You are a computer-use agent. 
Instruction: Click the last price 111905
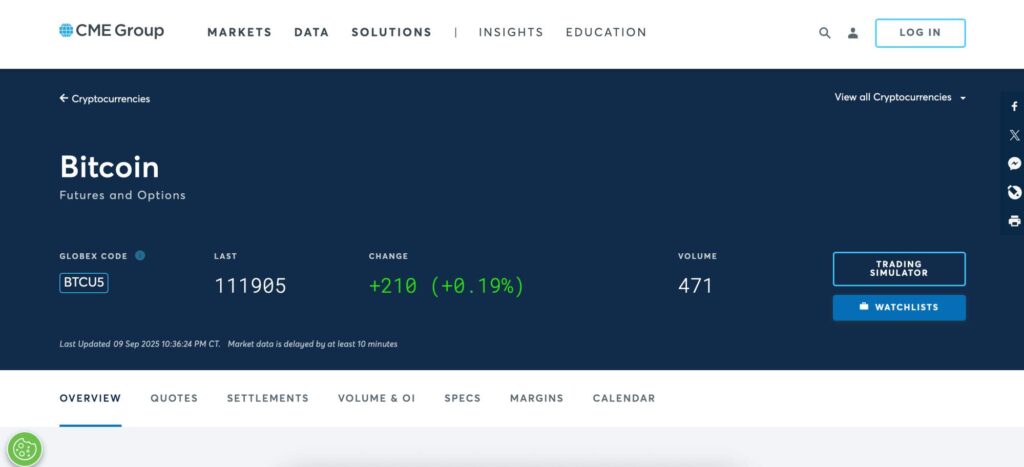pyautogui.click(x=251, y=286)
